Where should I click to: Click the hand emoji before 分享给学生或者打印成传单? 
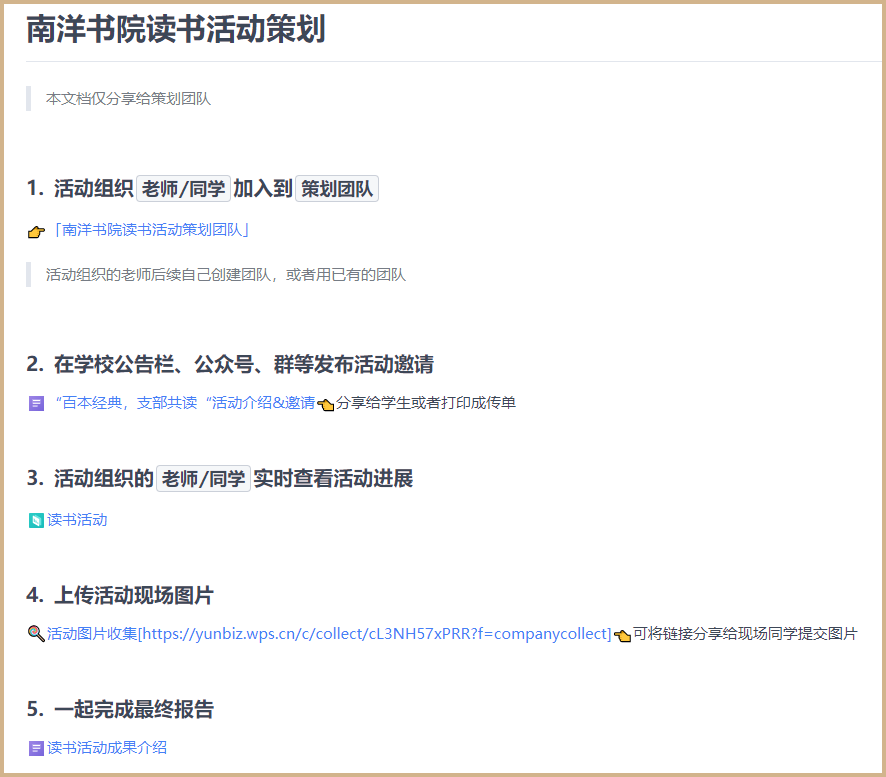tap(325, 404)
